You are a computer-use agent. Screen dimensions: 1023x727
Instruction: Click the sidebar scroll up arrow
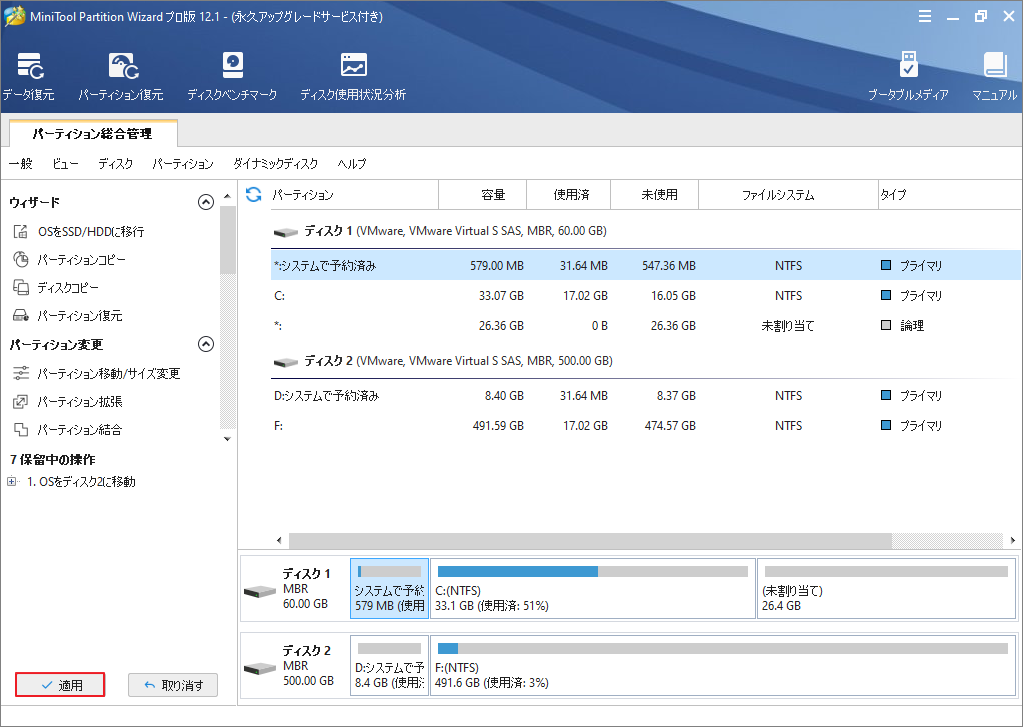pyautogui.click(x=227, y=196)
